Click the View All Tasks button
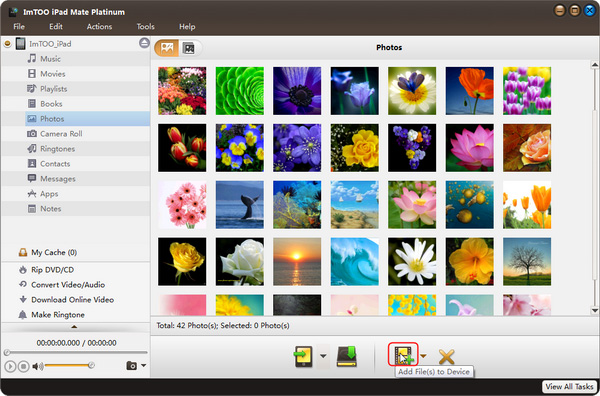Viewport: 600px width, 396px height. tap(570, 387)
